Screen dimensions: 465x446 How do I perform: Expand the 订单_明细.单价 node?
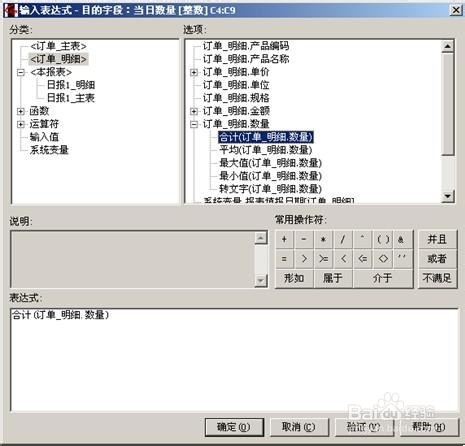coord(194,72)
